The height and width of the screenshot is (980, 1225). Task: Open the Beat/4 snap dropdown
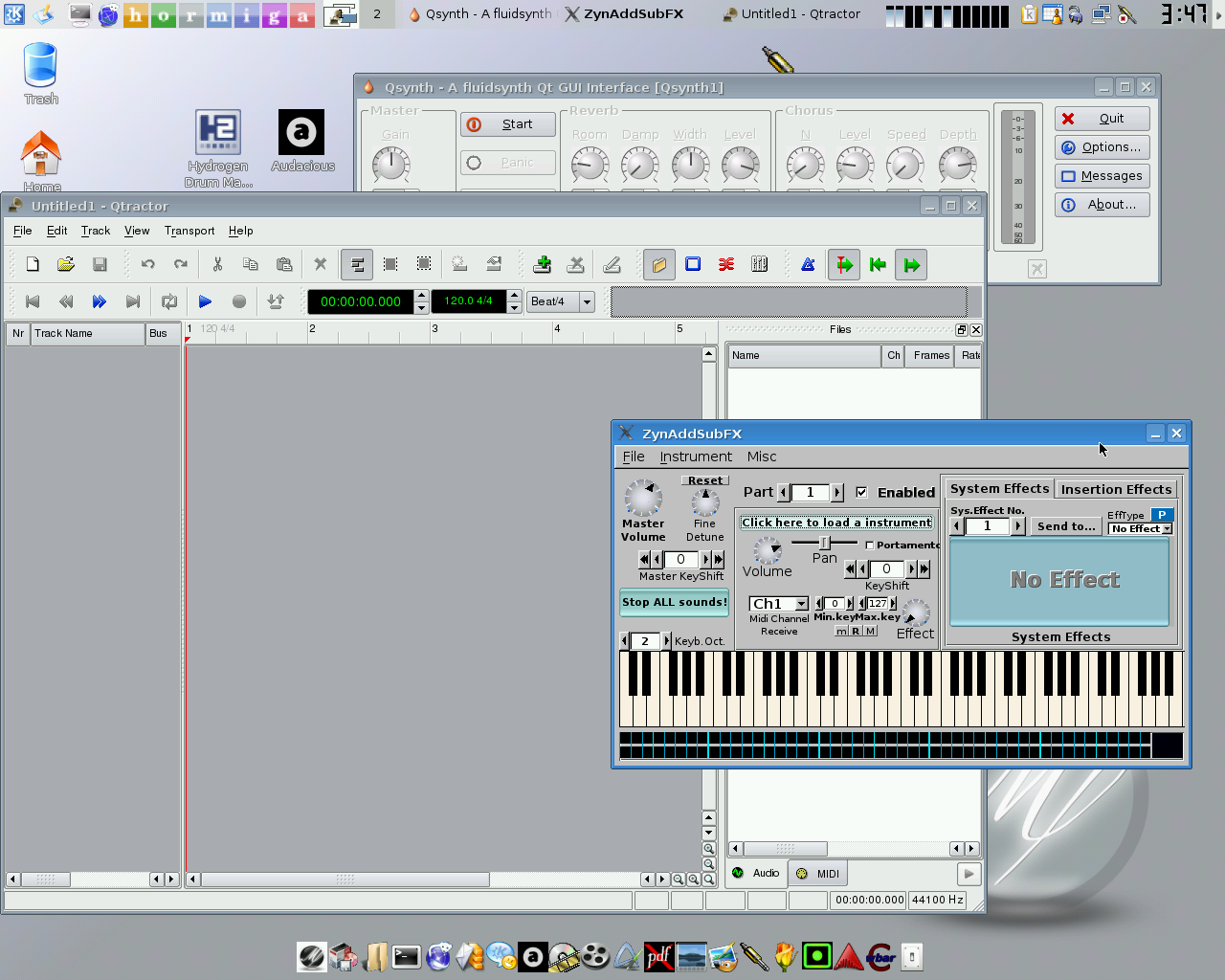click(562, 301)
